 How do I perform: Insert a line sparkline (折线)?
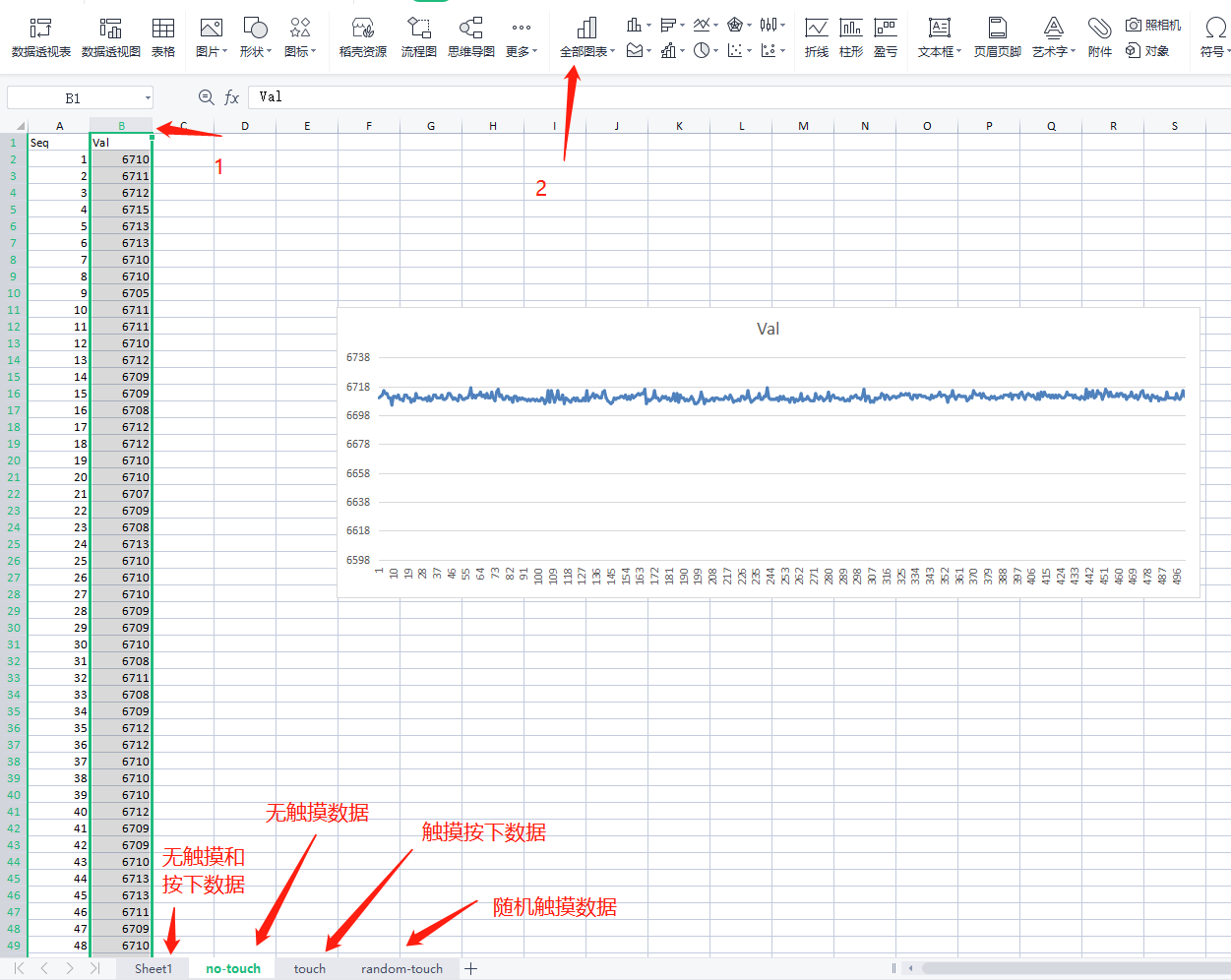click(x=817, y=37)
